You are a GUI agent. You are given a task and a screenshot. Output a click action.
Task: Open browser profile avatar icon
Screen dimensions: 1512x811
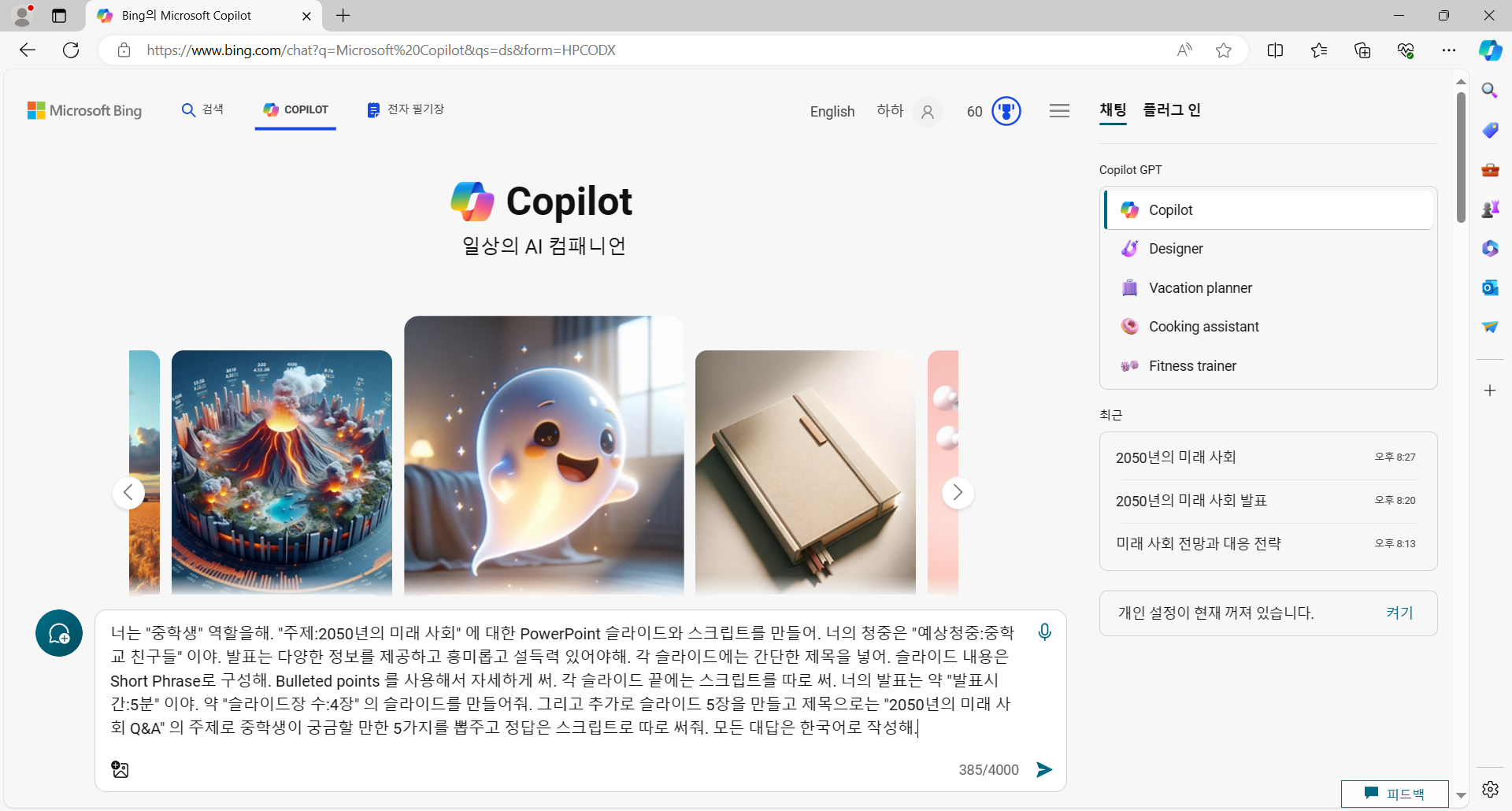(22, 16)
